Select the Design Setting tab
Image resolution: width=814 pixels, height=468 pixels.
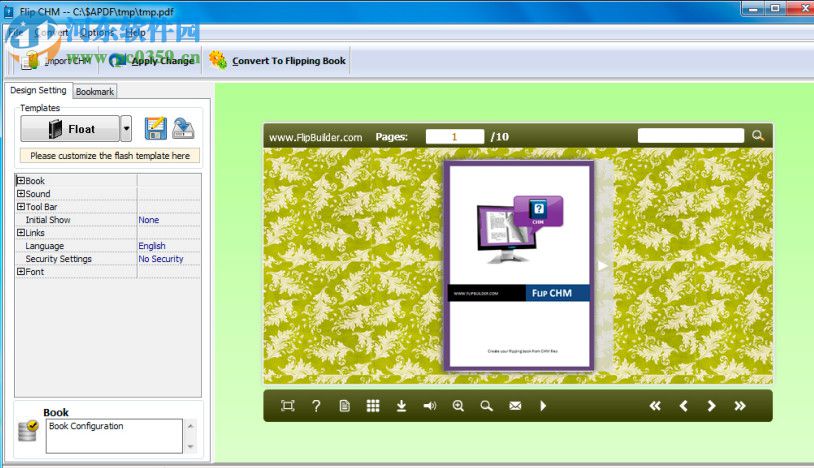pyautogui.click(x=38, y=90)
